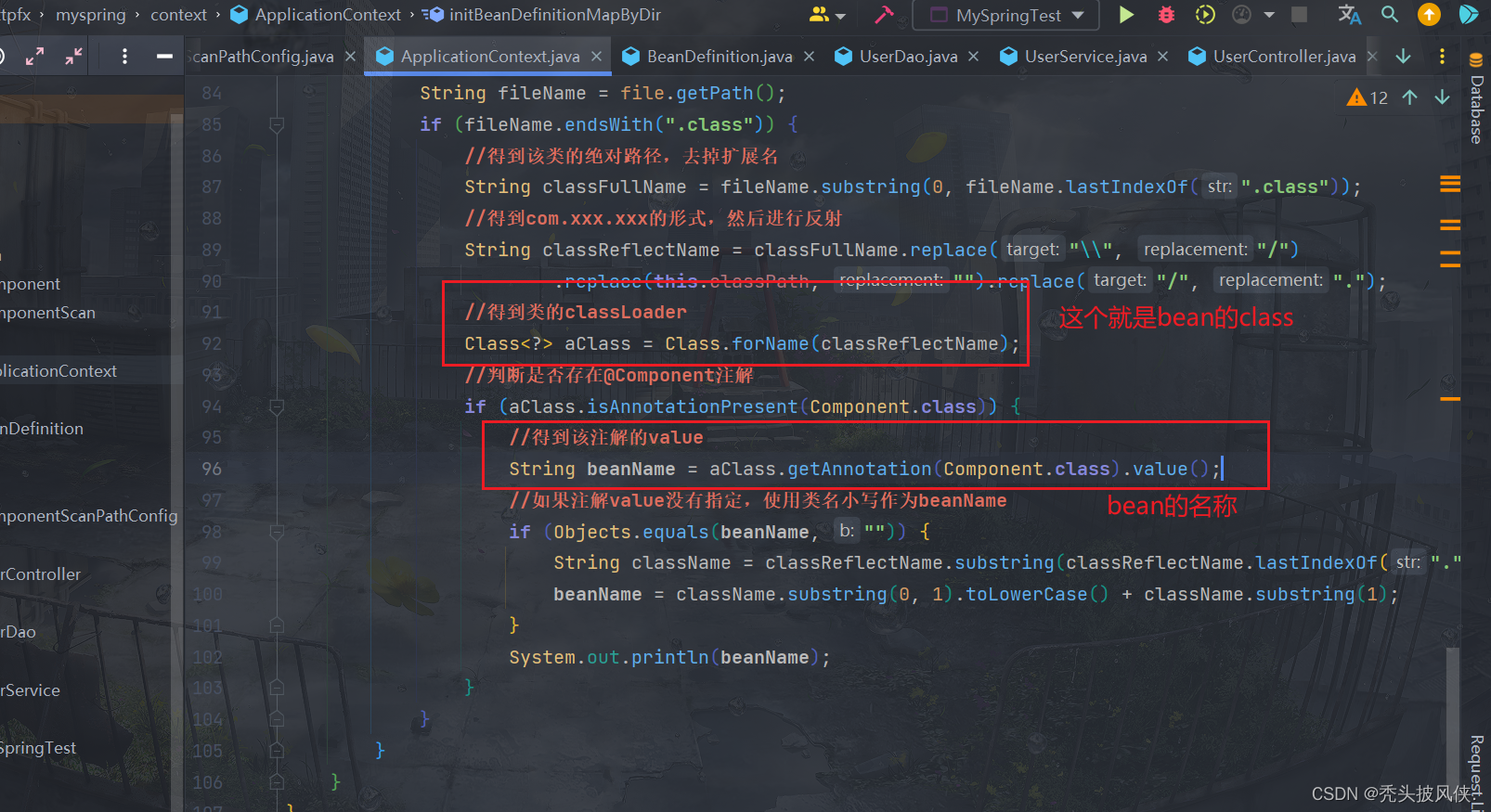This screenshot has width=1491, height=812.
Task: Close the canPathConfig.java tab
Action: (350, 57)
